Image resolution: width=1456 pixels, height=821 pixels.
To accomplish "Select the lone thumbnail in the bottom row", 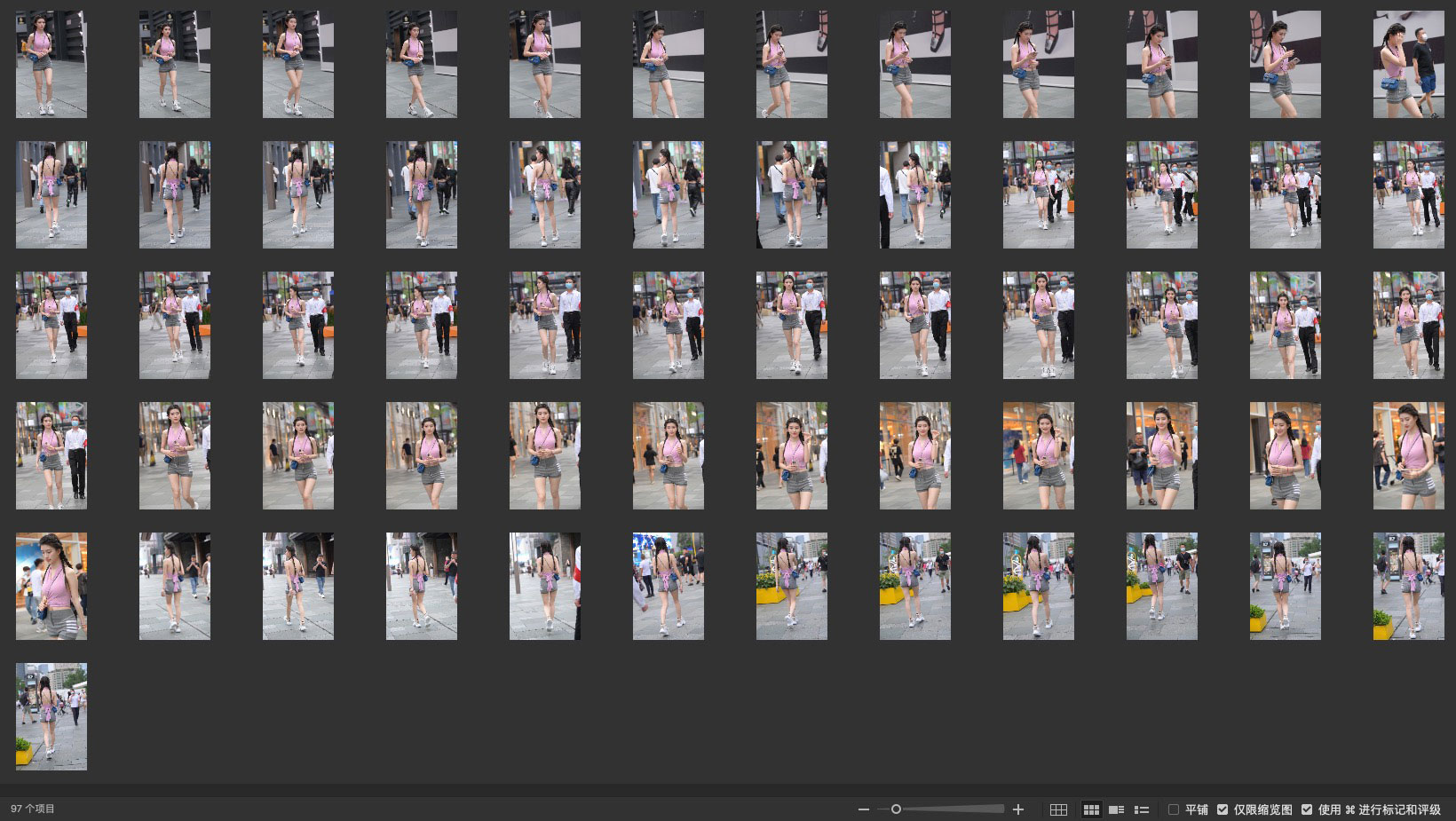I will tap(51, 716).
